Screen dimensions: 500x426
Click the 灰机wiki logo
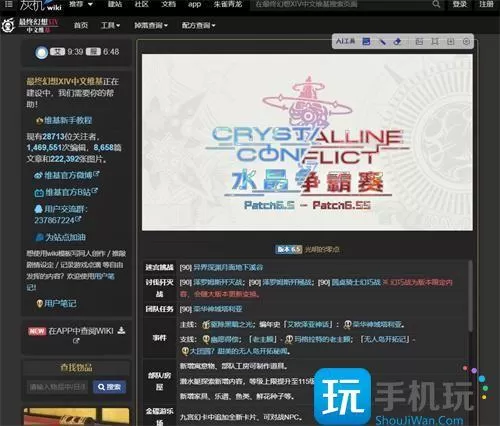click(x=40, y=5)
